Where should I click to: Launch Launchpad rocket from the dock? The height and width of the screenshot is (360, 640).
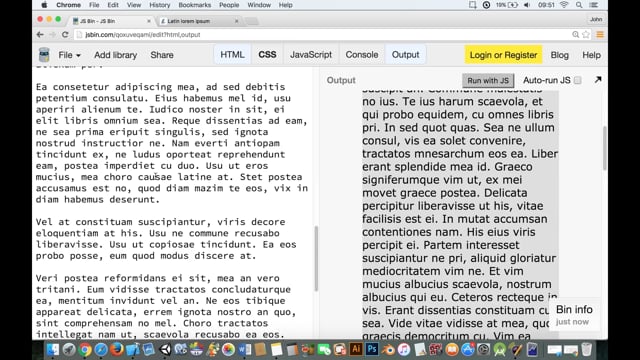click(x=69, y=350)
